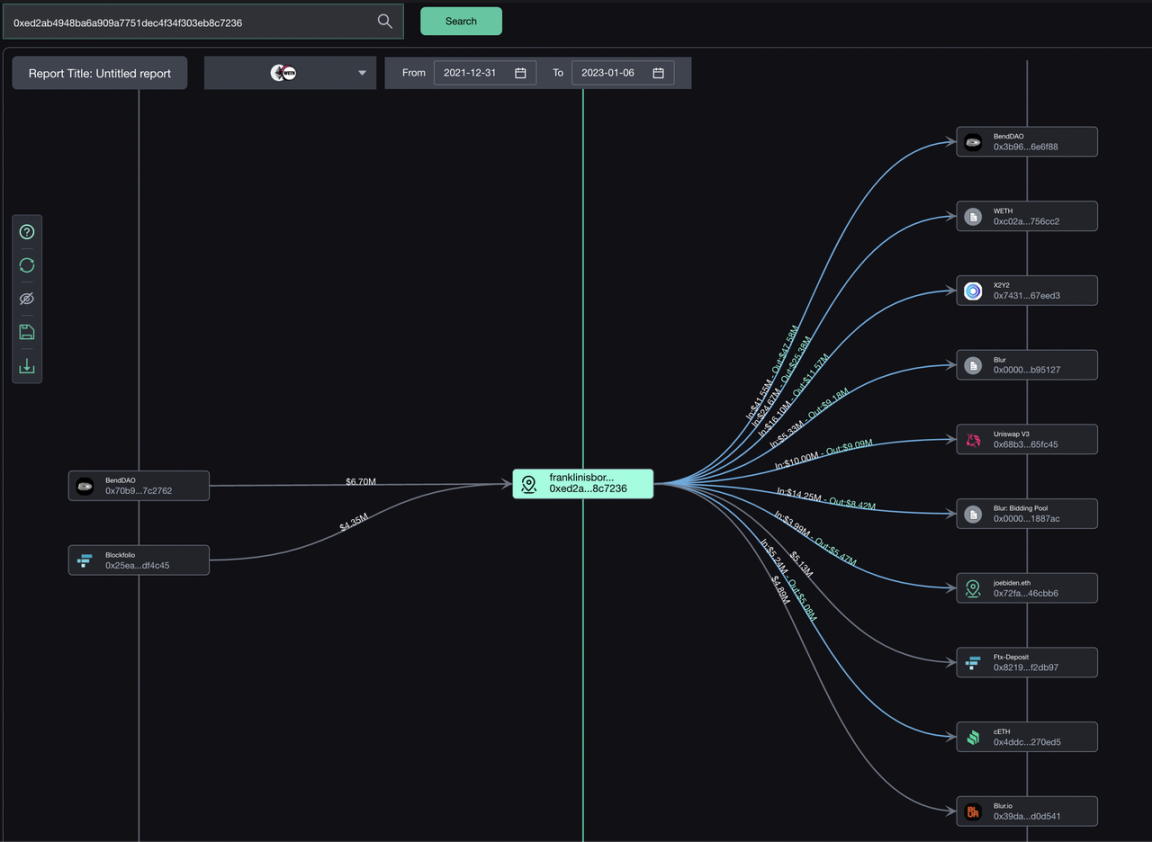1152x842 pixels.
Task: Open the From date calendar picker
Action: coord(520,73)
